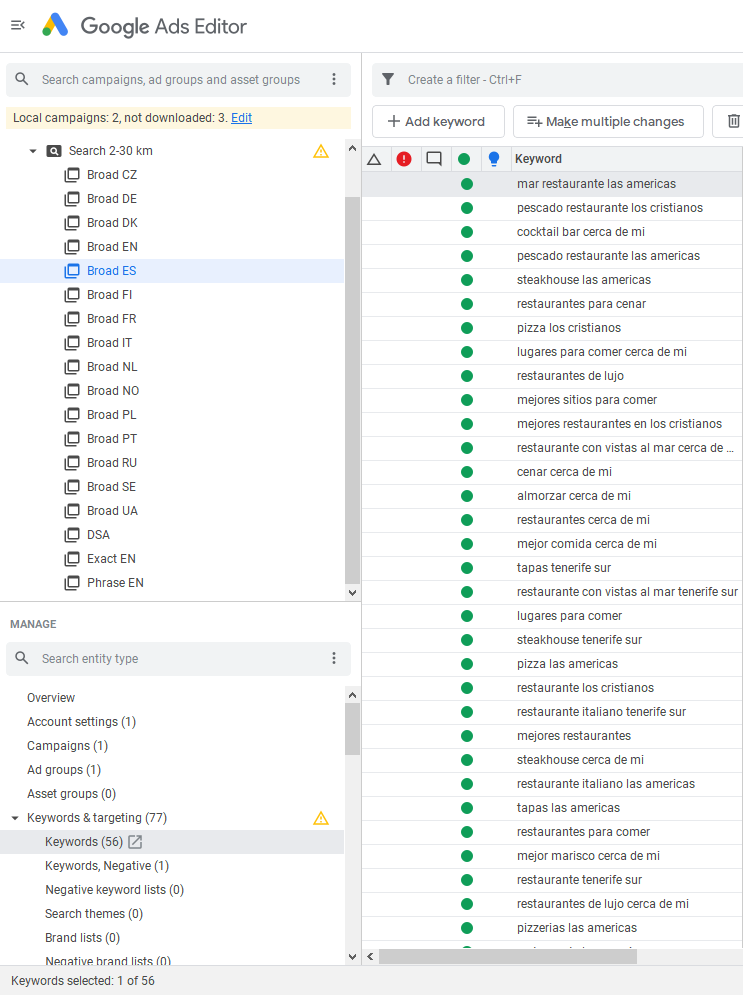Click warning icon next to Keywords & targeting
This screenshot has height=995, width=743.
coord(321,818)
